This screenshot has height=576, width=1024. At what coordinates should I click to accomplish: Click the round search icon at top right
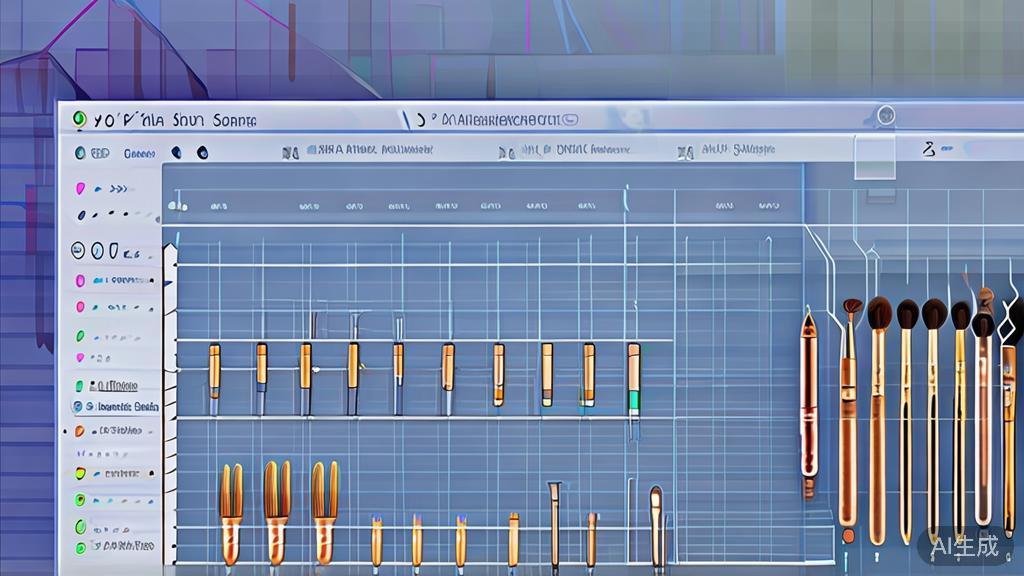click(885, 116)
